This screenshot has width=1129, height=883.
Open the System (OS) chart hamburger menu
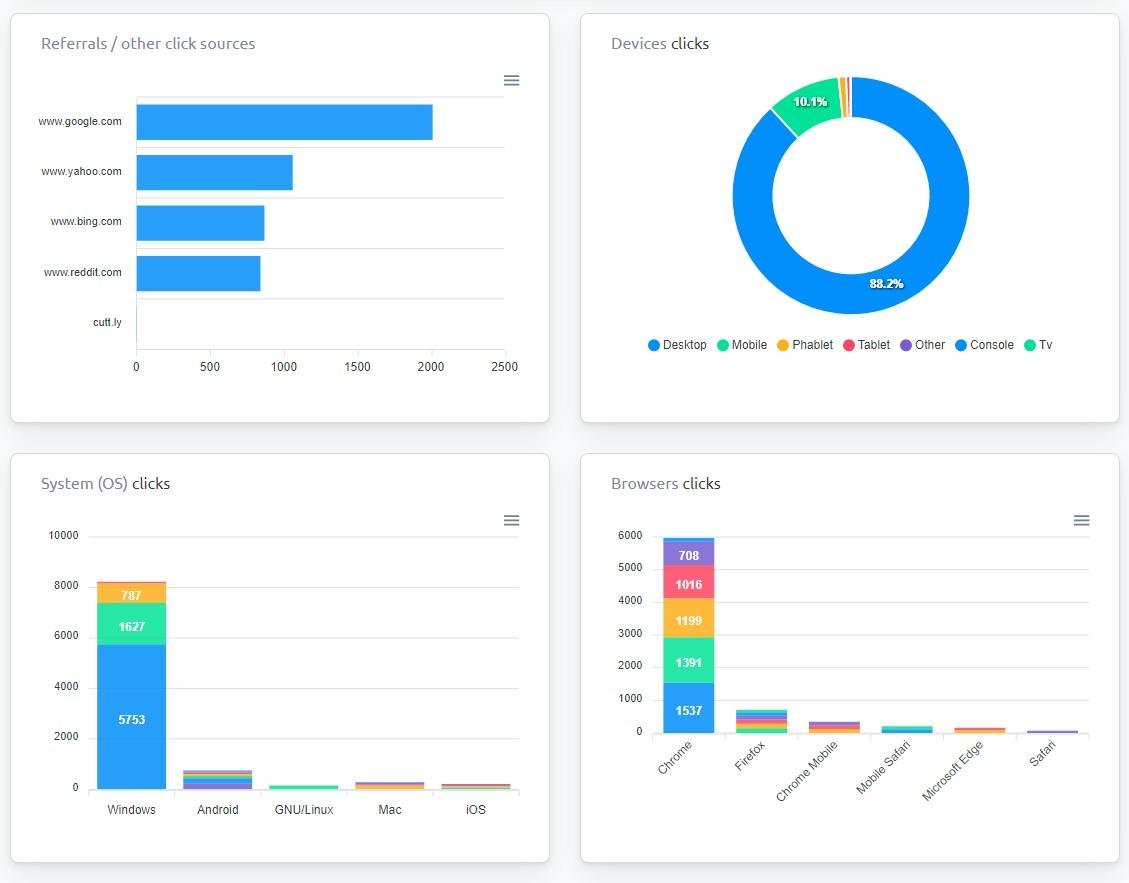pyautogui.click(x=511, y=520)
